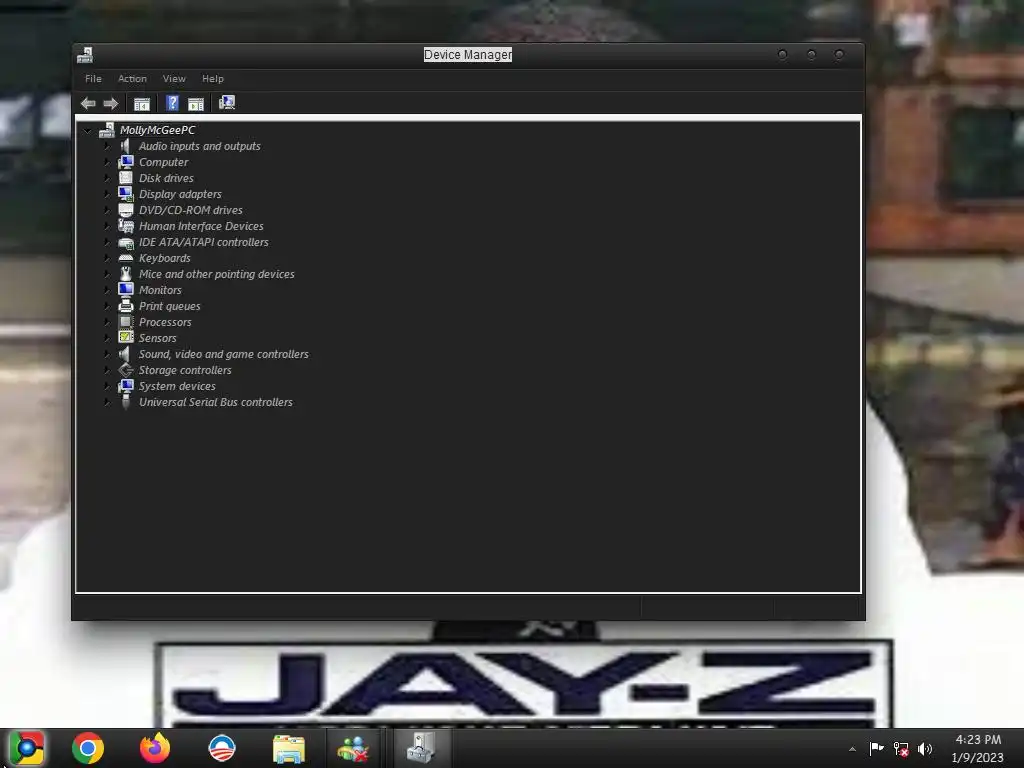
Task: Collapse the MollyMcGeePC root node
Action: coord(88,131)
